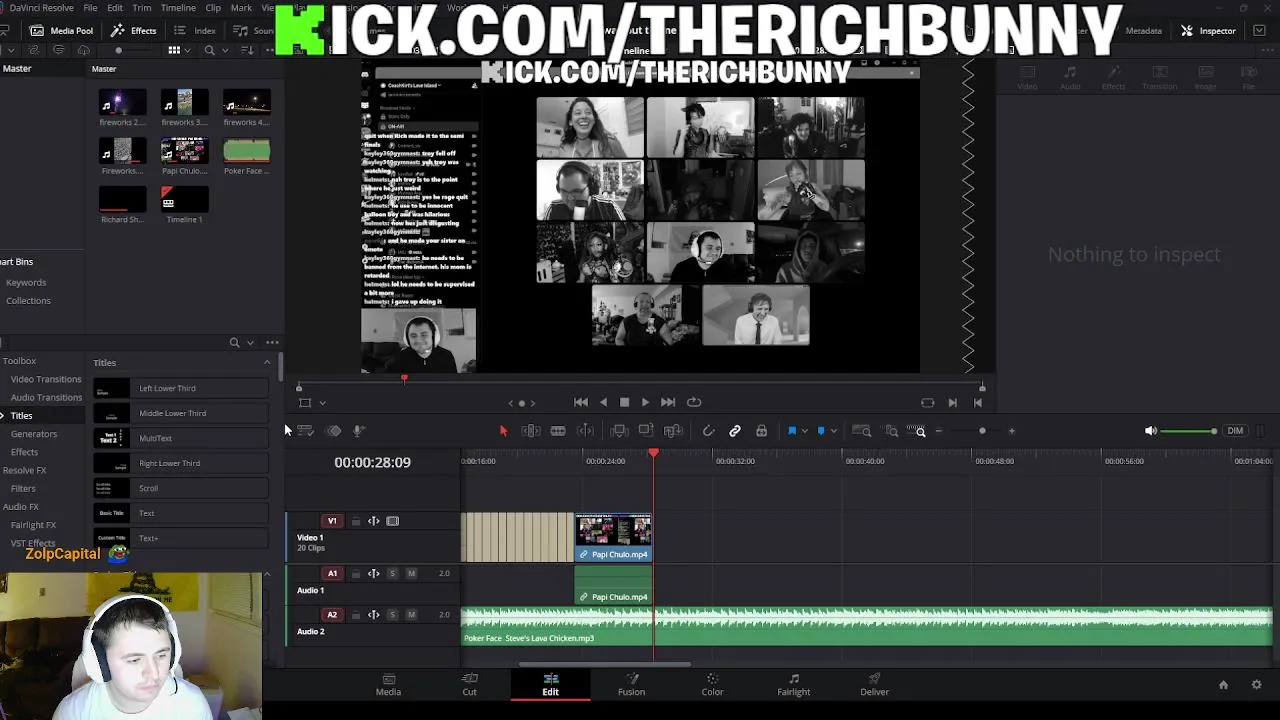Adjust the timeline zoom slider
1280x720 pixels.
click(x=982, y=431)
